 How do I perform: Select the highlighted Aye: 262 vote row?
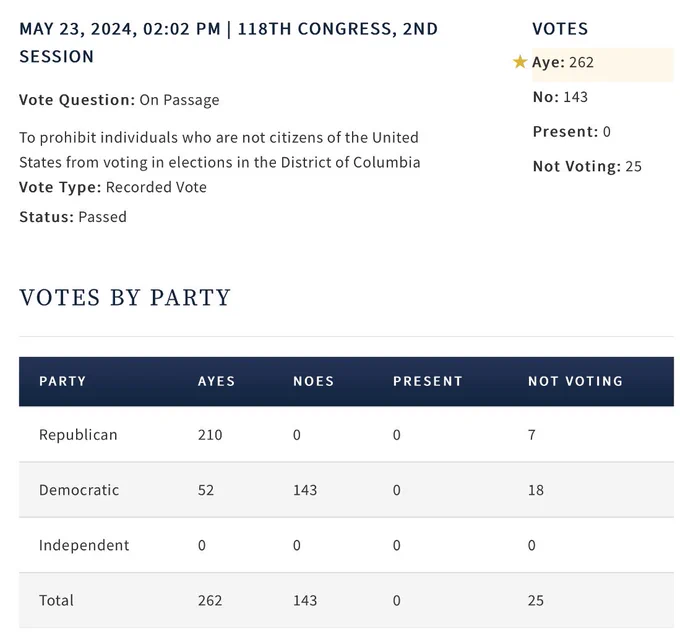click(x=602, y=64)
